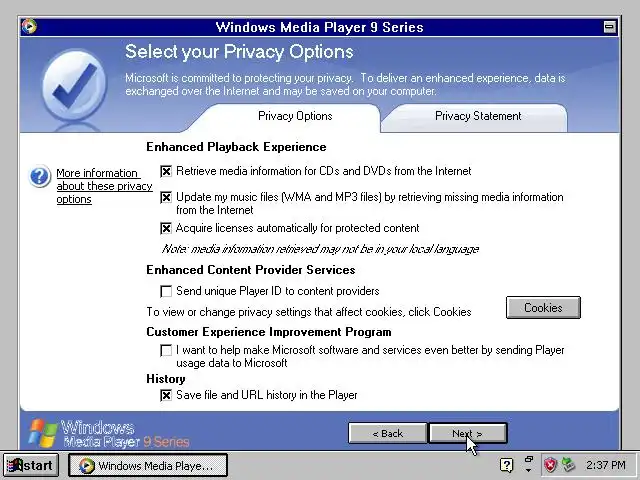Open the Start menu
This screenshot has width=640, height=480.
click(31, 465)
